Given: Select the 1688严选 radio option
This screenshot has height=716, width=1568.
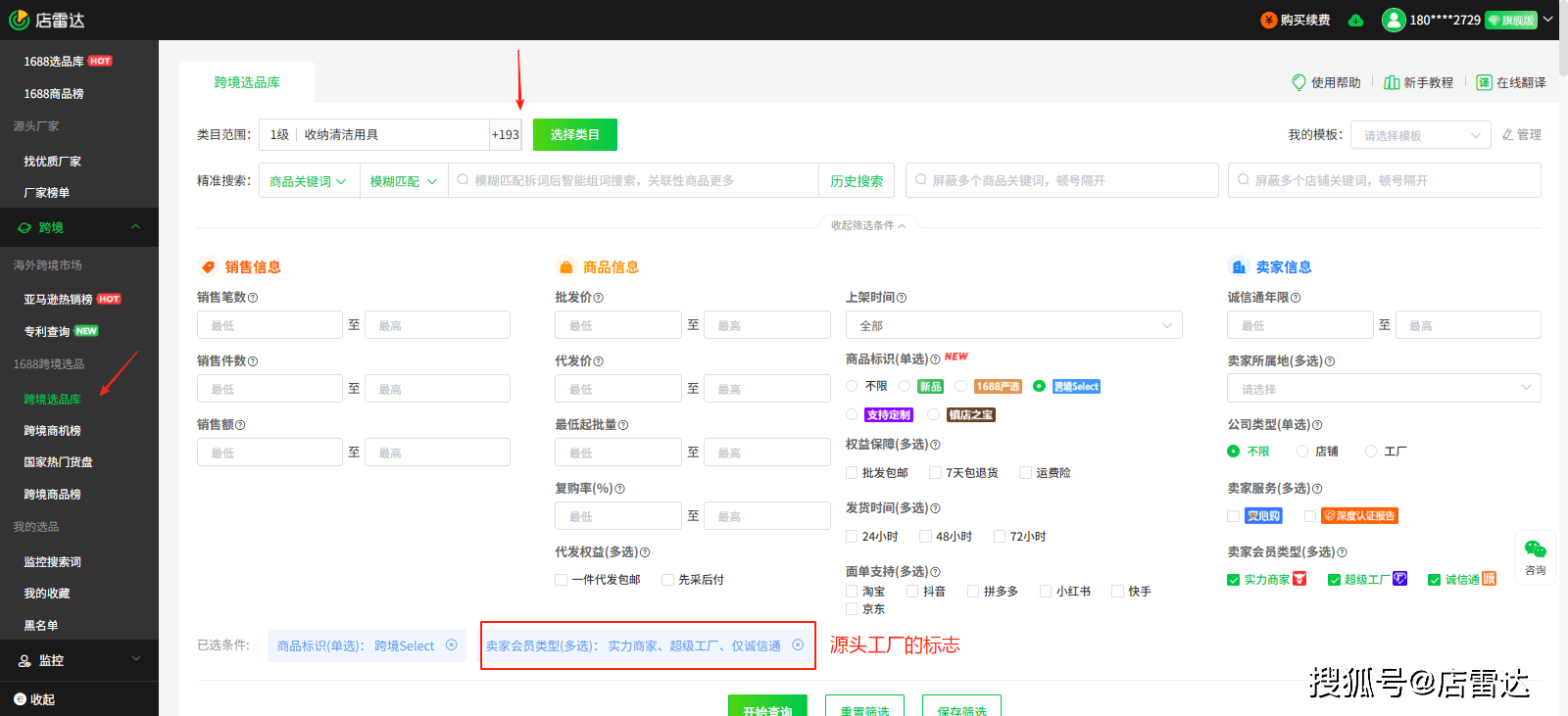Looking at the screenshot, I should pyautogui.click(x=961, y=386).
